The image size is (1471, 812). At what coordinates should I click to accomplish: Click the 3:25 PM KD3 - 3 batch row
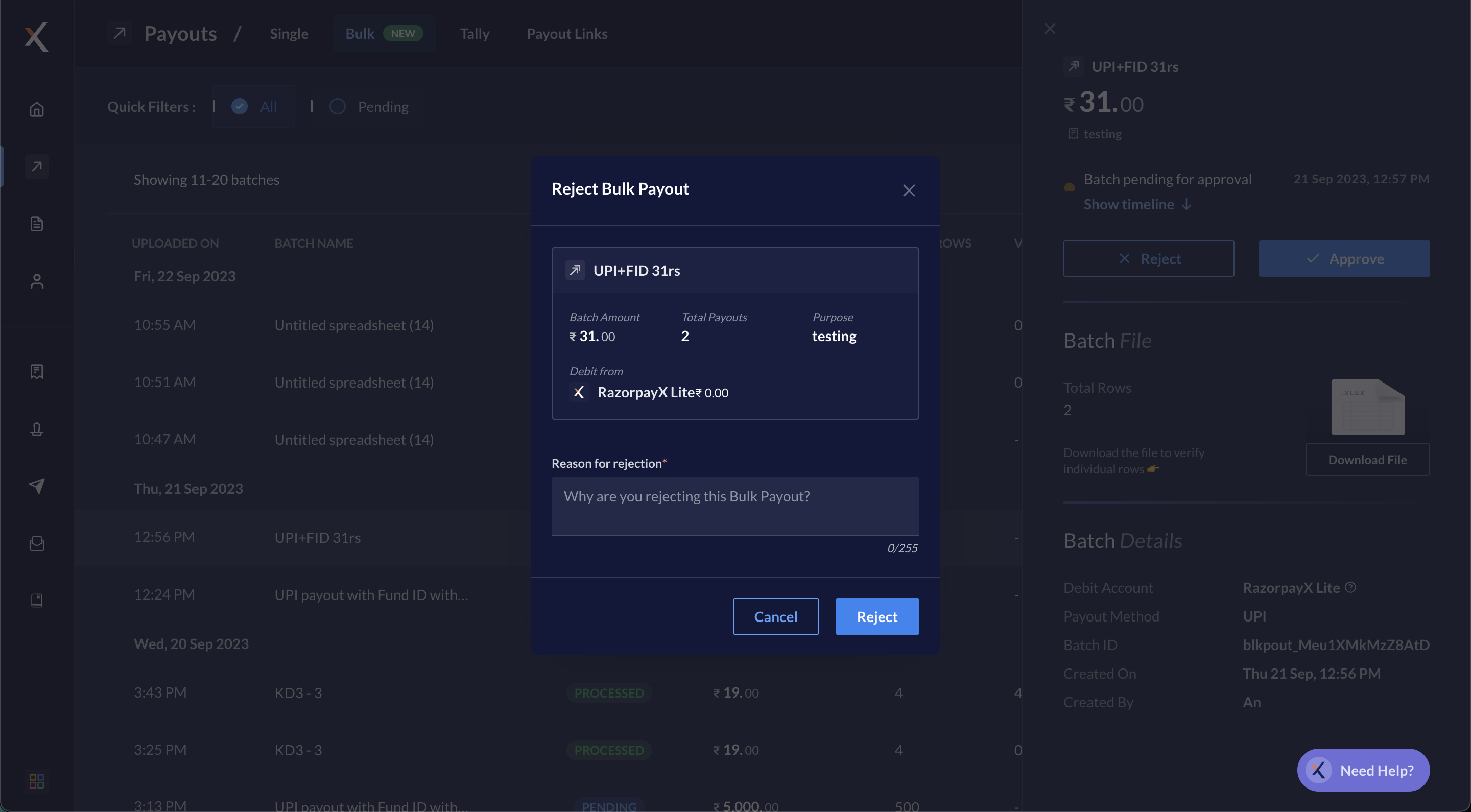coord(548,750)
